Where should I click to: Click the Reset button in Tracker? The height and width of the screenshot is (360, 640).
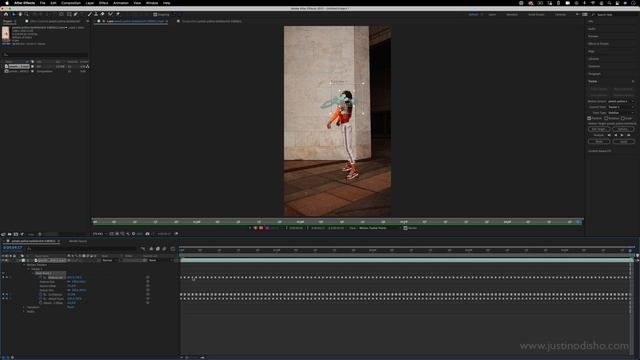pos(599,141)
